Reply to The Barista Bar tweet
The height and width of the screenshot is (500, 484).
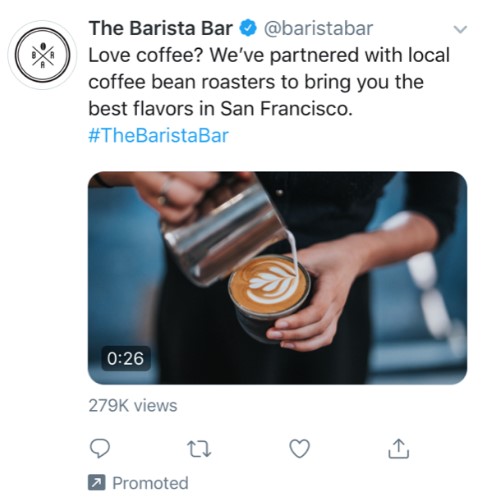tap(100, 448)
